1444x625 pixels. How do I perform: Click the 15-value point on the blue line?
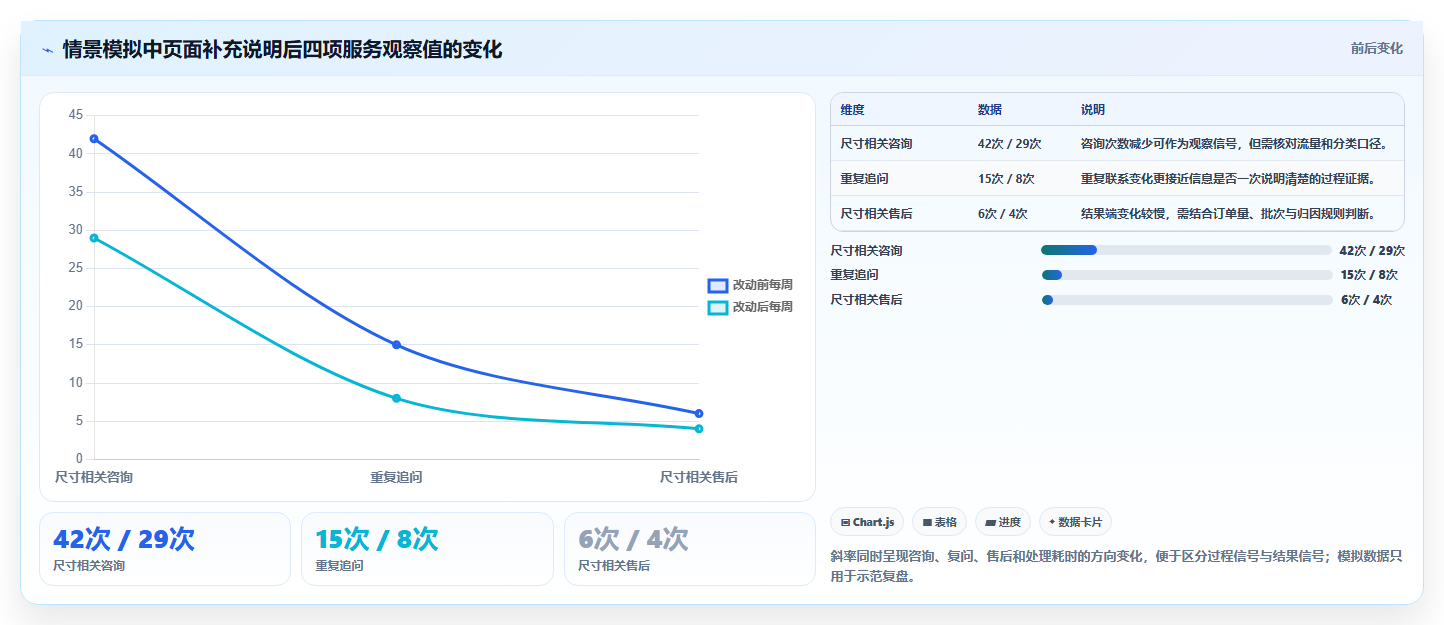(x=396, y=345)
